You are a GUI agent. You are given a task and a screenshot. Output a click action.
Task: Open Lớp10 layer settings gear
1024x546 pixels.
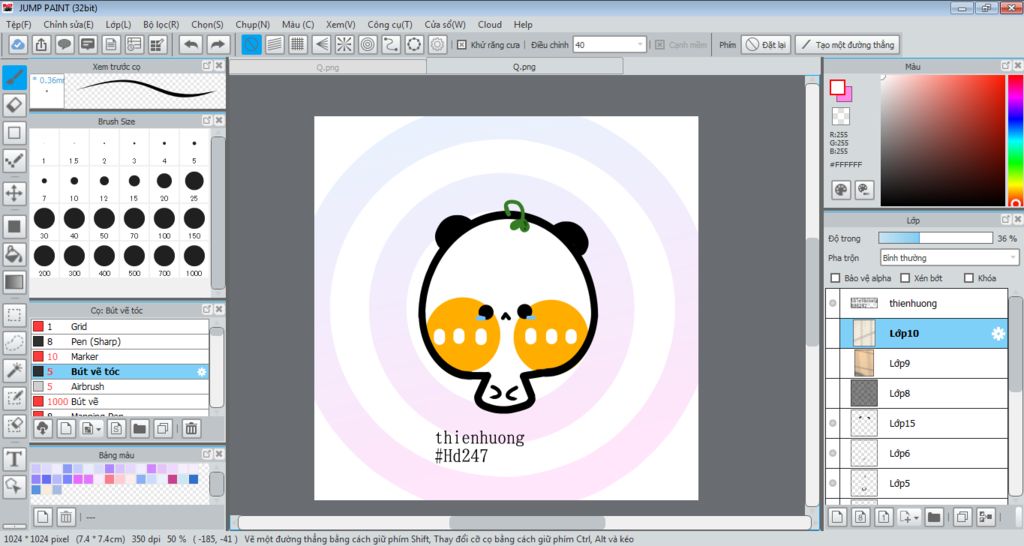[x=998, y=334]
